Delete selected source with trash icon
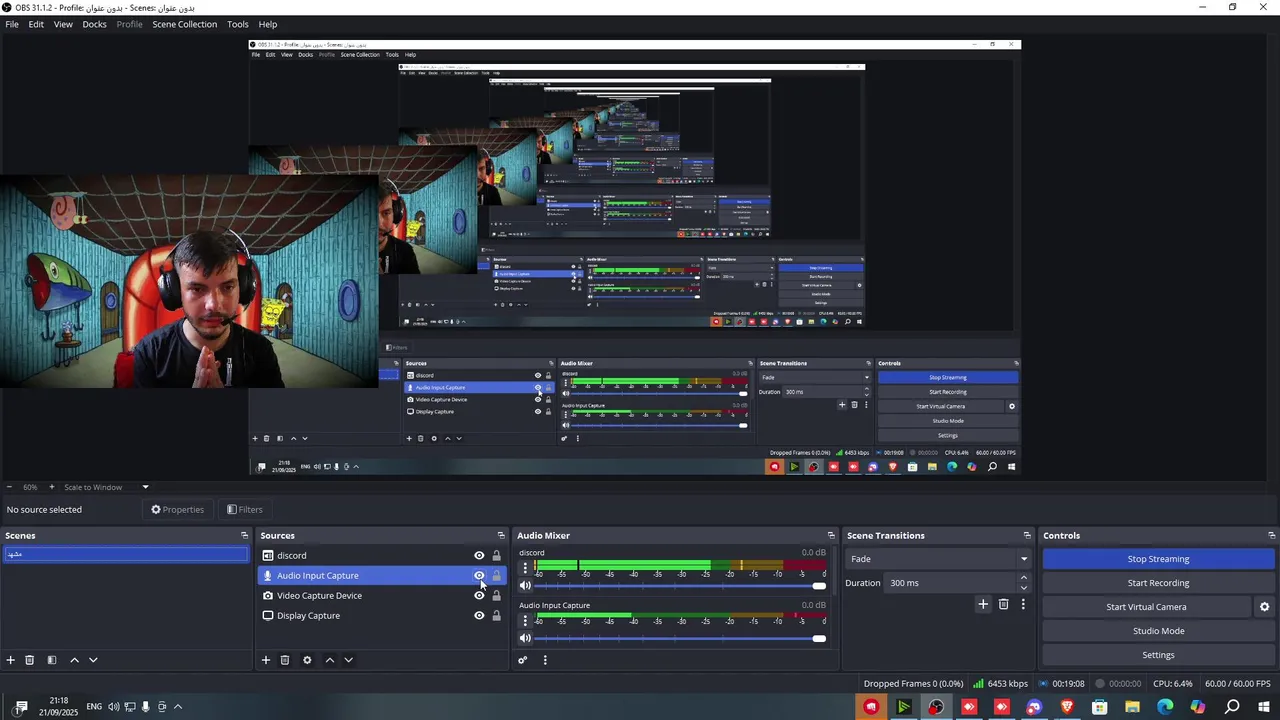The width and height of the screenshot is (1280, 720). point(285,660)
